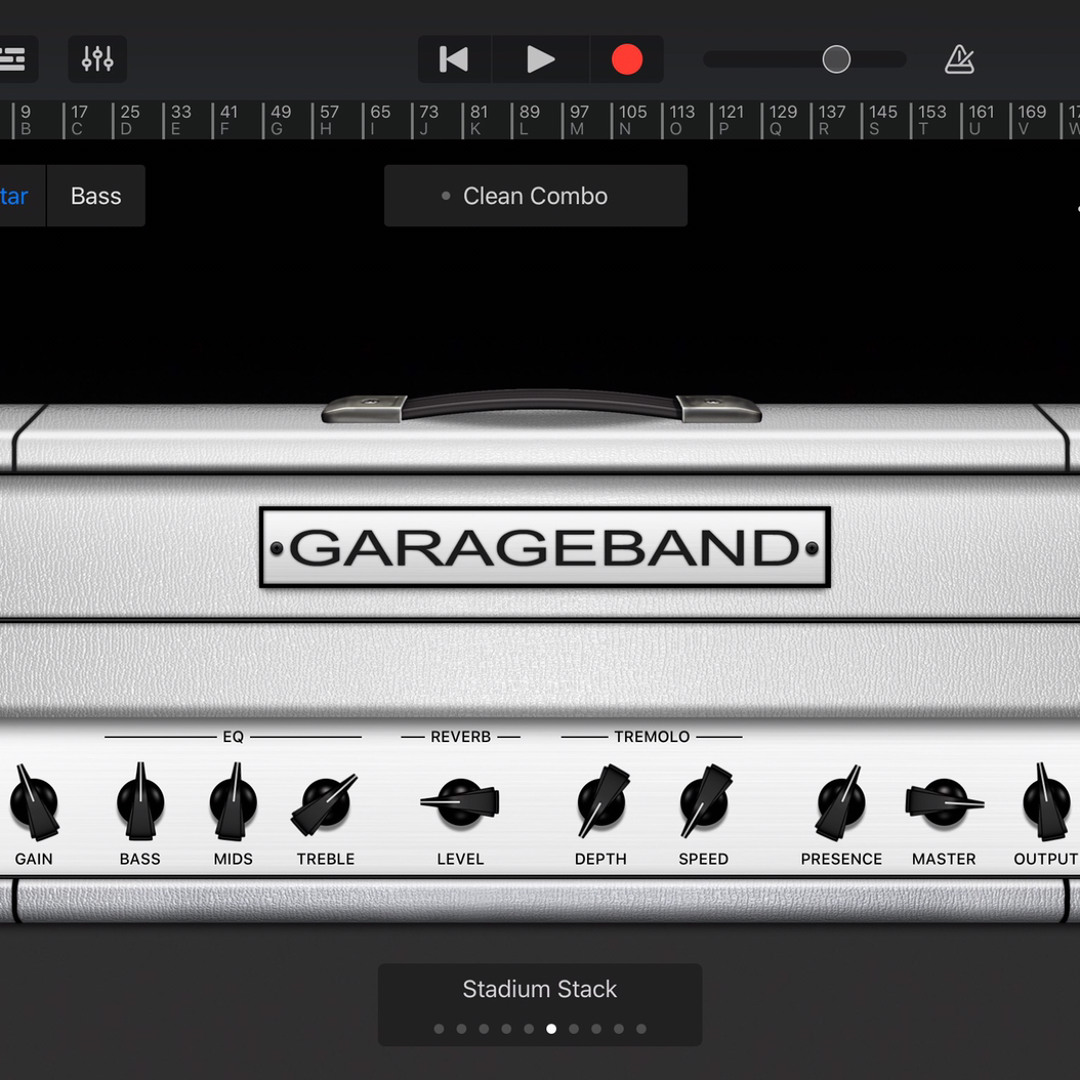Click the EQ TREBLE knob

(x=326, y=803)
